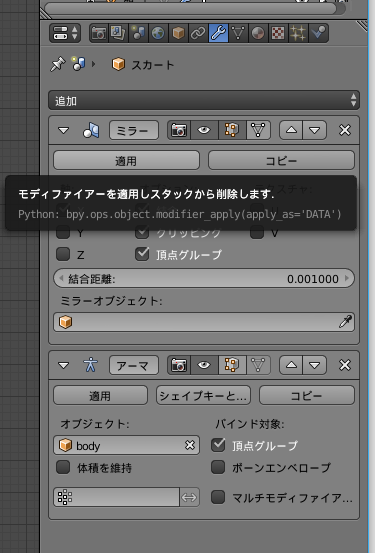
Task: Switch to Object Constraints tab
Action: coord(198,33)
